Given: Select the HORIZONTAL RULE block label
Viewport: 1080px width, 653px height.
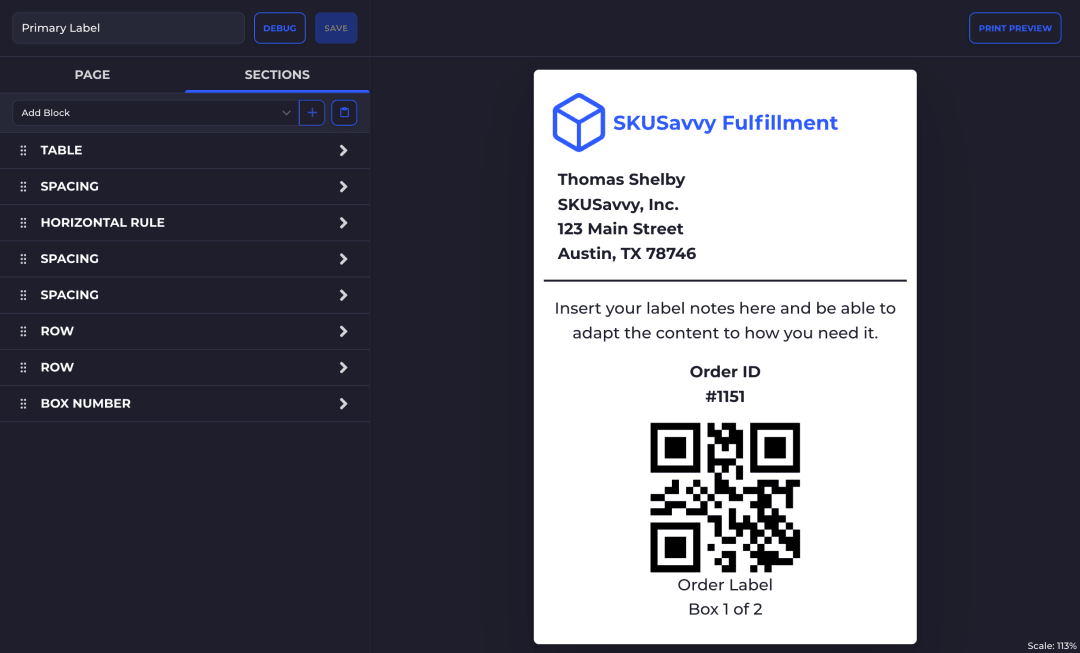Looking at the screenshot, I should 103,223.
